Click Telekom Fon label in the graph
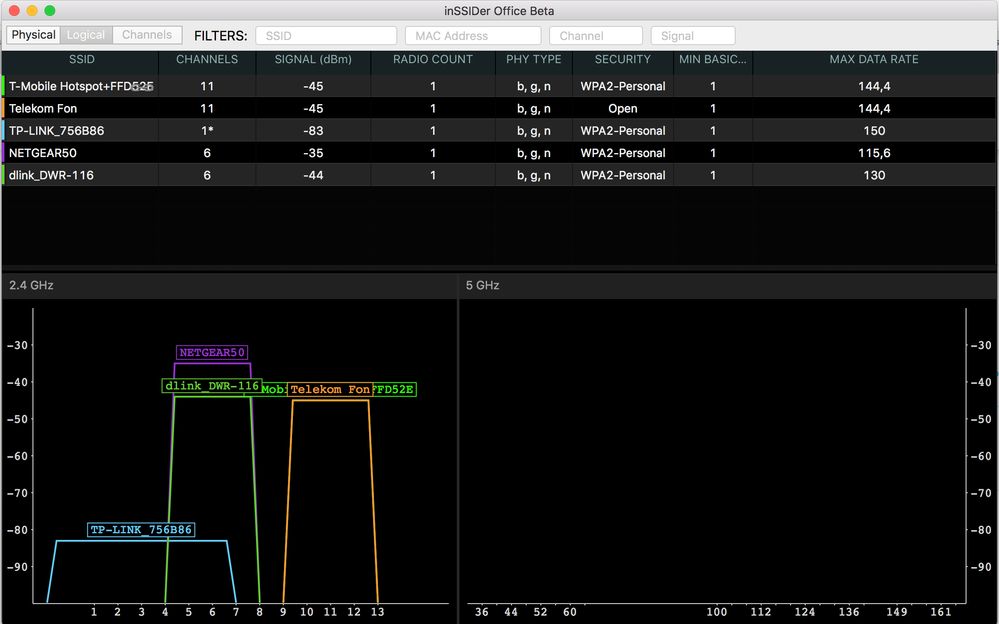999x624 pixels. (x=330, y=389)
